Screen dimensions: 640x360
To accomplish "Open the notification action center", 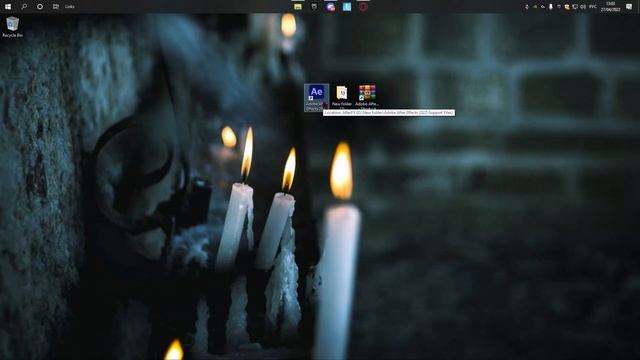I will tap(629, 7).
